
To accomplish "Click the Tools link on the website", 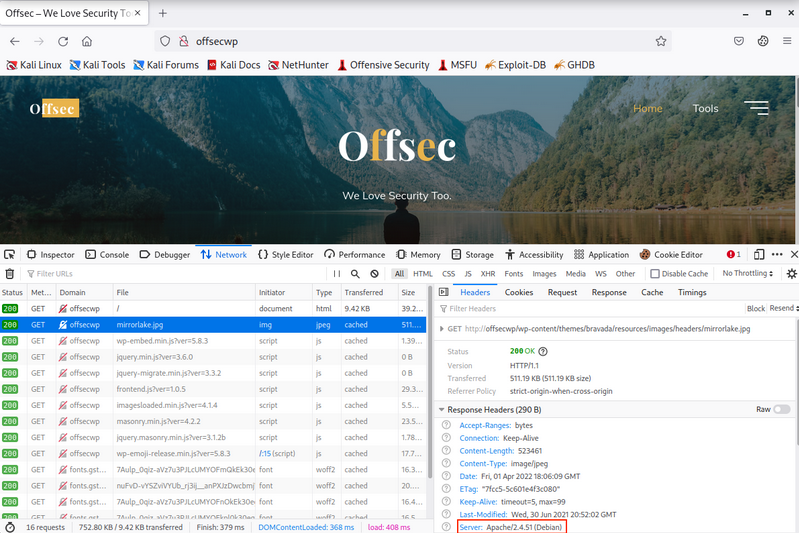I will point(705,108).
